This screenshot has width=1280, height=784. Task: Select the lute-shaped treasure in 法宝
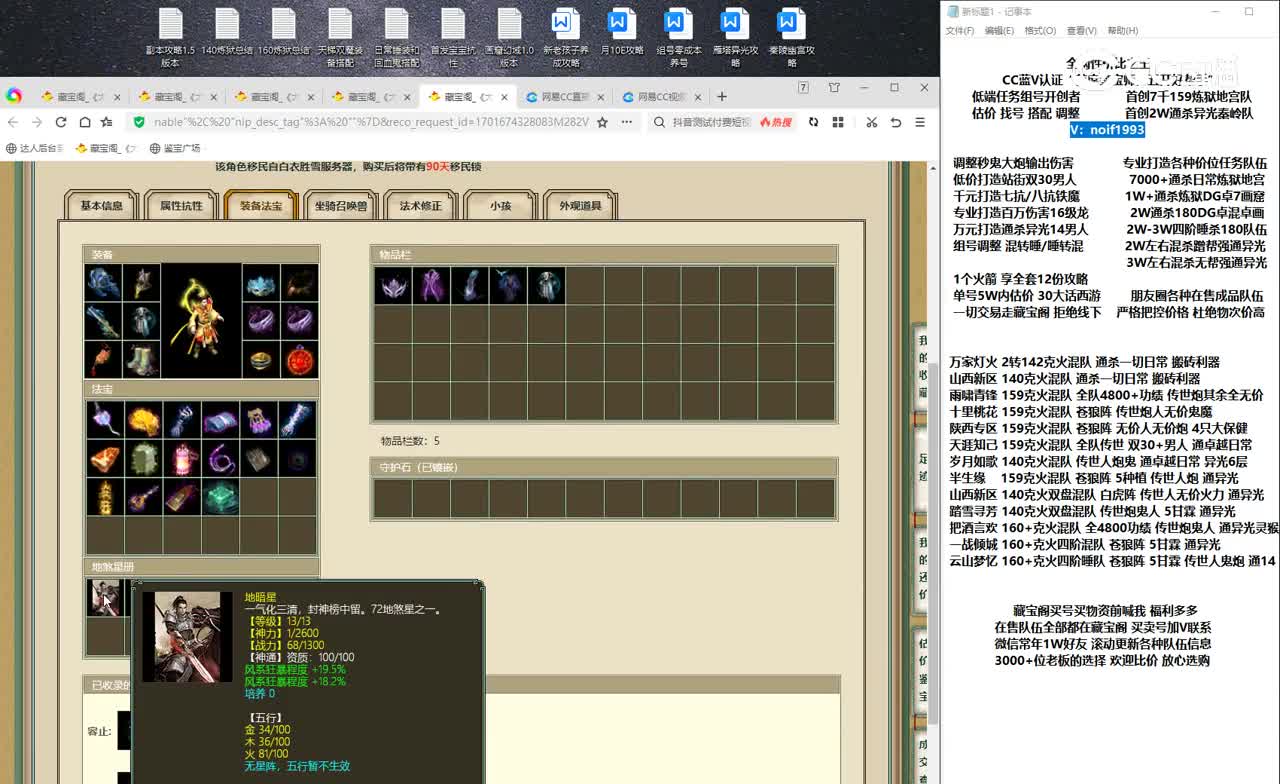(x=144, y=497)
